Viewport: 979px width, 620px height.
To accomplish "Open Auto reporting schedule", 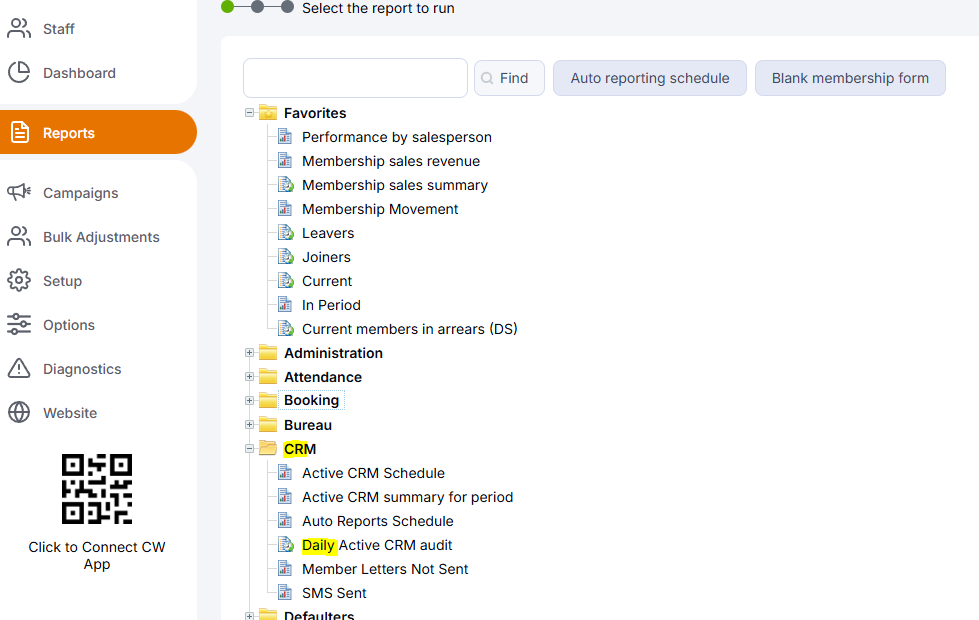I will 650,78.
